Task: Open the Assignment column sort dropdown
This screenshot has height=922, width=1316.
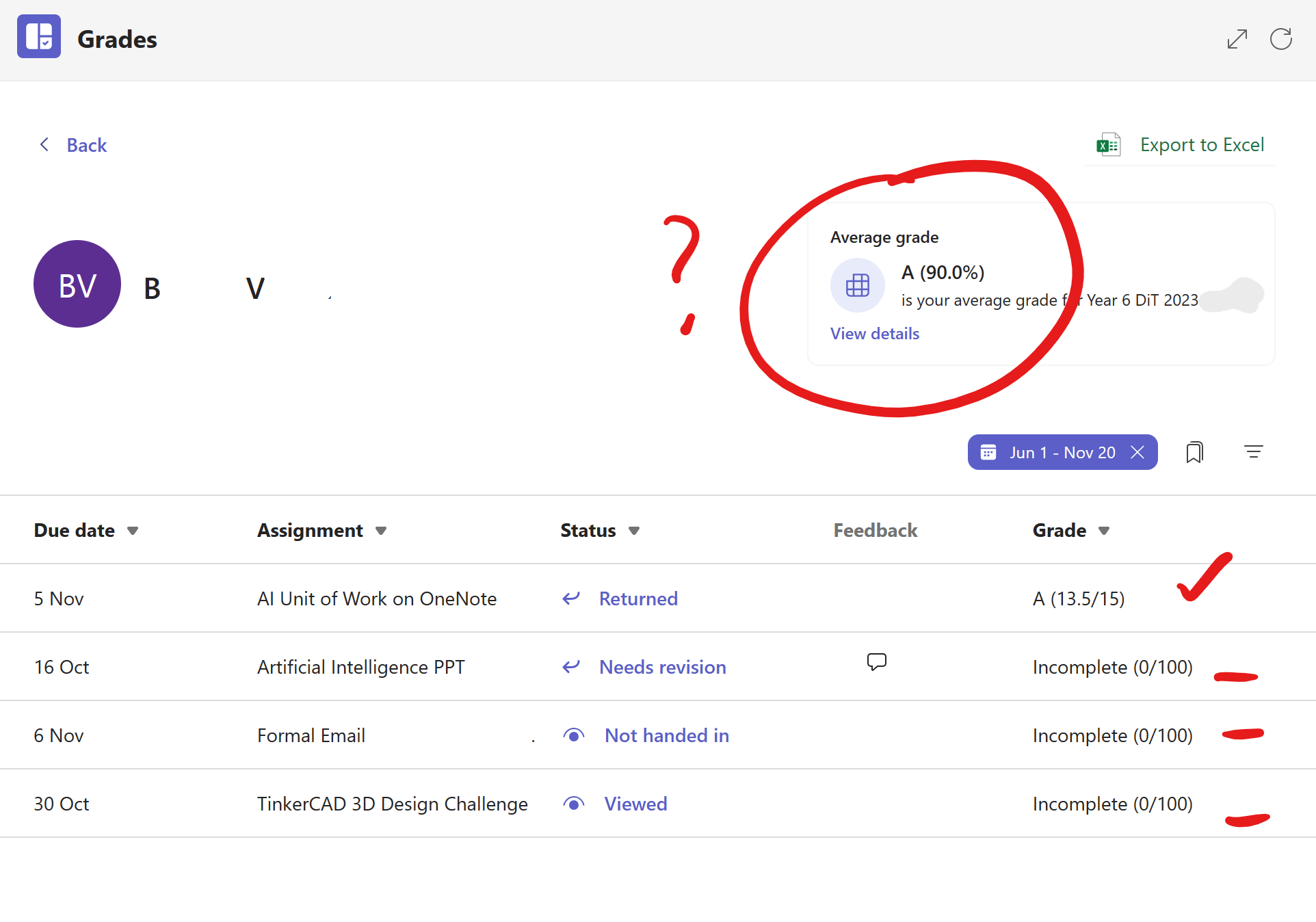Action: click(x=381, y=531)
